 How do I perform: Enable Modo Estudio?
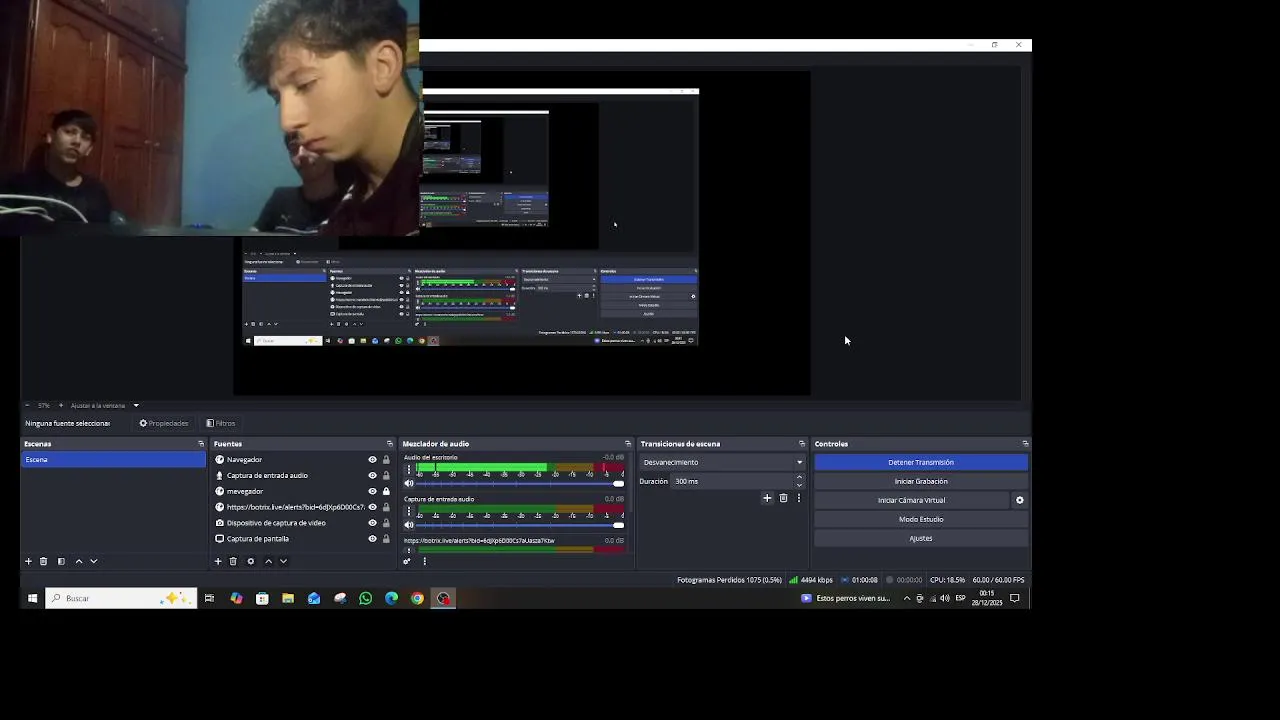pos(921,519)
